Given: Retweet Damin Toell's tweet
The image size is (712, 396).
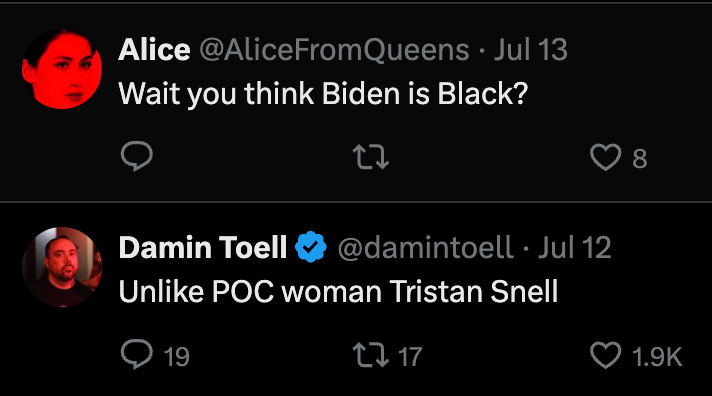Looking at the screenshot, I should pos(371,355).
